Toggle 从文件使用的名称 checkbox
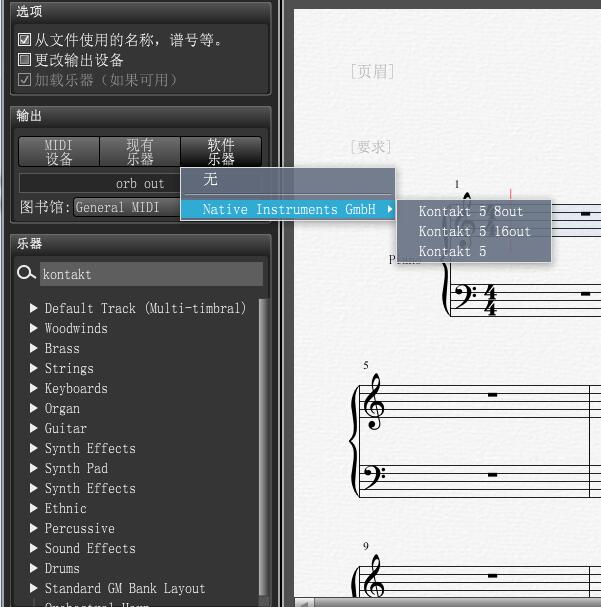 (x=25, y=40)
